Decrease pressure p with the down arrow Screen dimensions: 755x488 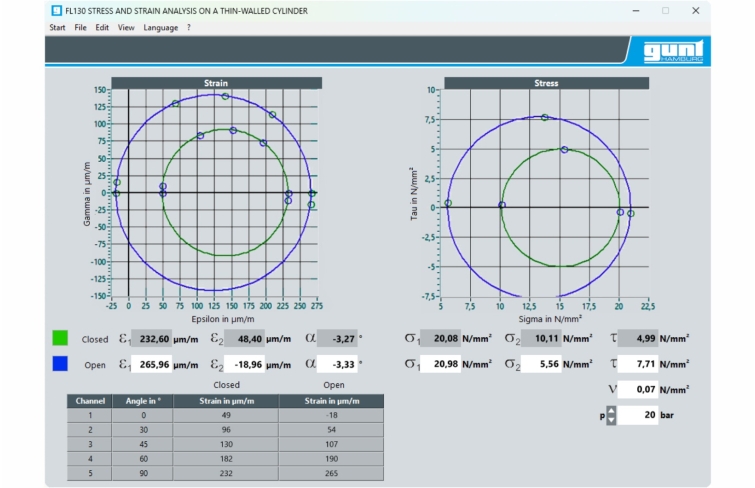coord(611,419)
